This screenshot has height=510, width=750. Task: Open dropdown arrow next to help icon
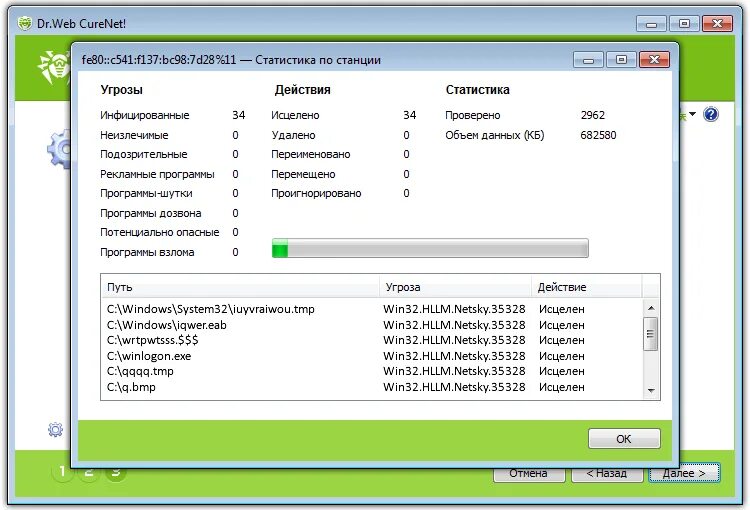point(693,114)
